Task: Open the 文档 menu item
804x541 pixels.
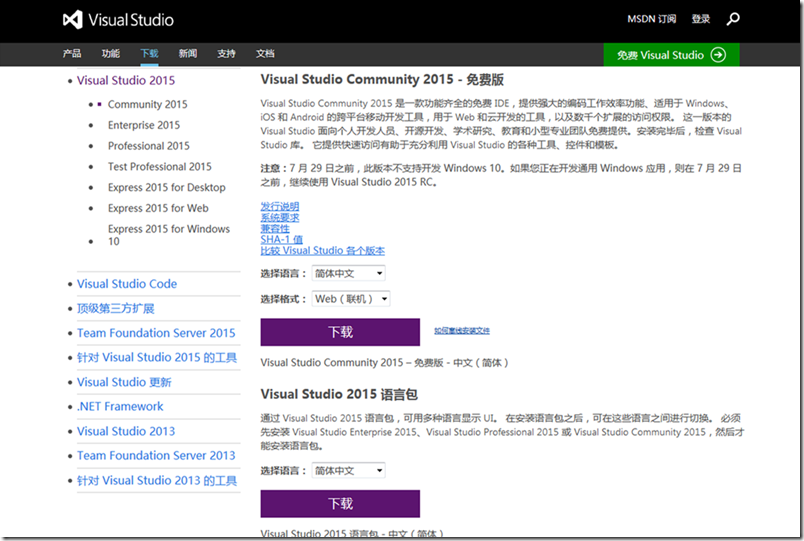Action: 265,53
